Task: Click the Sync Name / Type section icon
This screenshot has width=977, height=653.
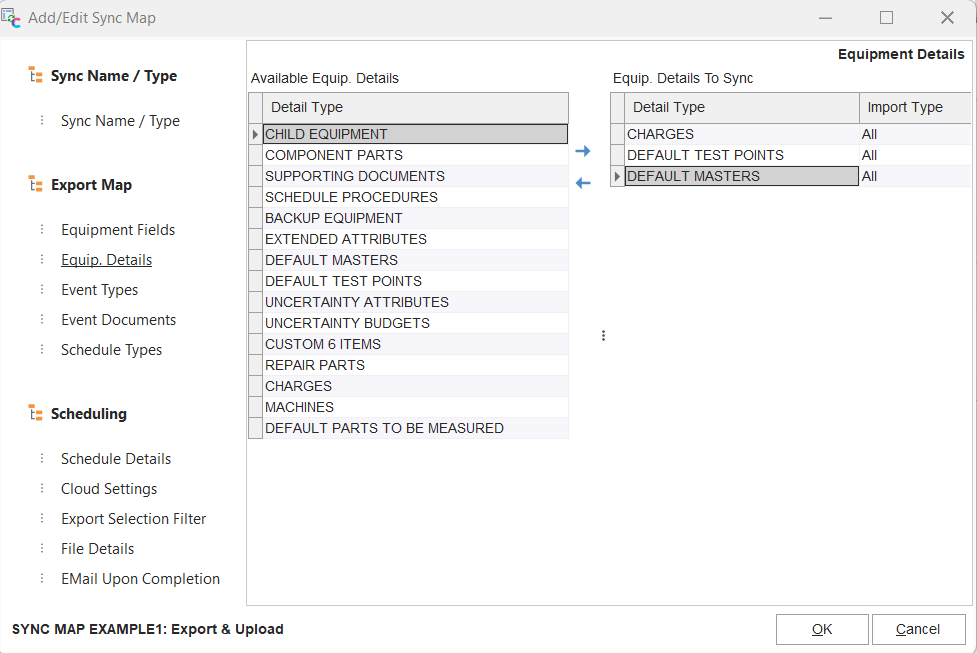Action: point(35,76)
